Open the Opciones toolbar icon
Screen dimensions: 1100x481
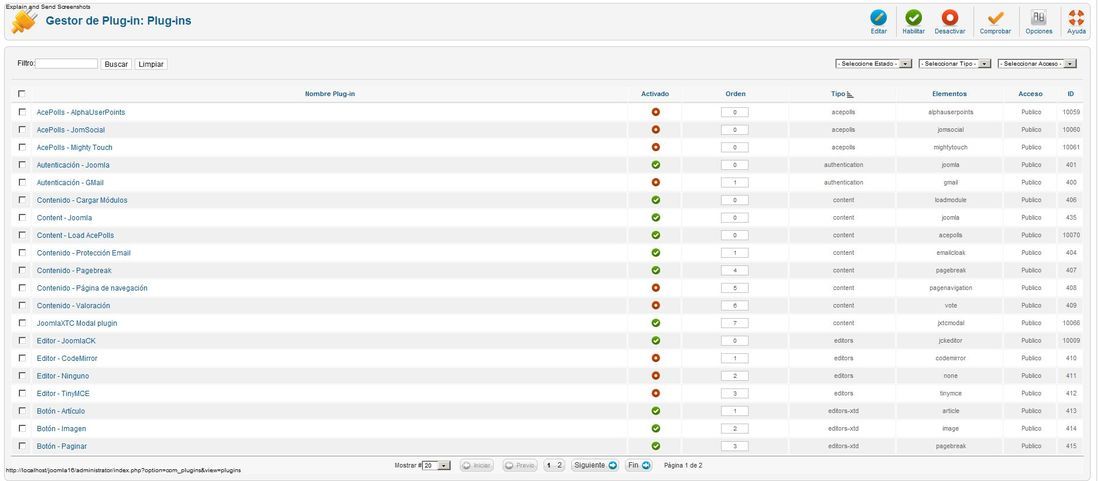click(1038, 18)
